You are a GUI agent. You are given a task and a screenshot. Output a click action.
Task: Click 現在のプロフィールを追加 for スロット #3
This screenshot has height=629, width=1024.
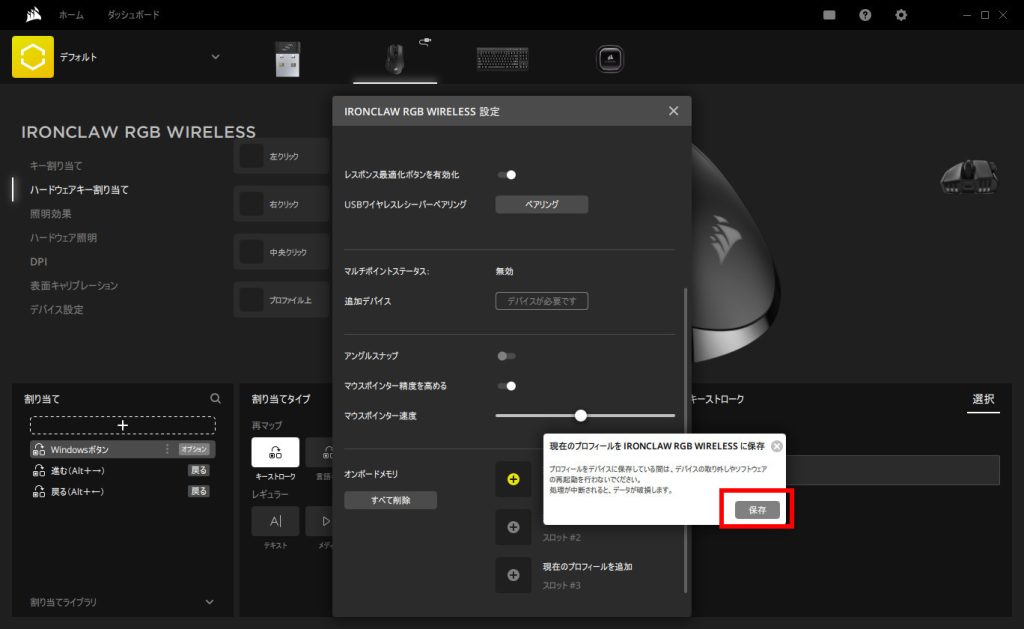[x=587, y=567]
